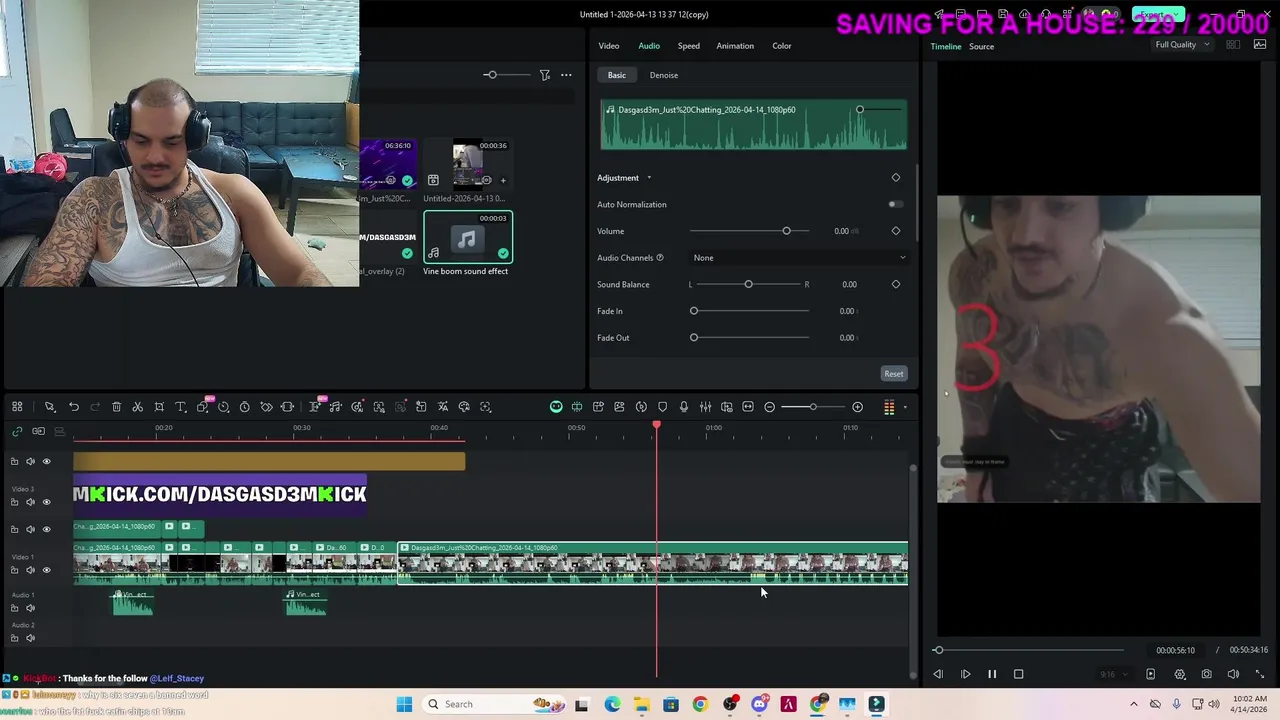Step to the previous frame
The image size is (1280, 720).
pos(938,674)
